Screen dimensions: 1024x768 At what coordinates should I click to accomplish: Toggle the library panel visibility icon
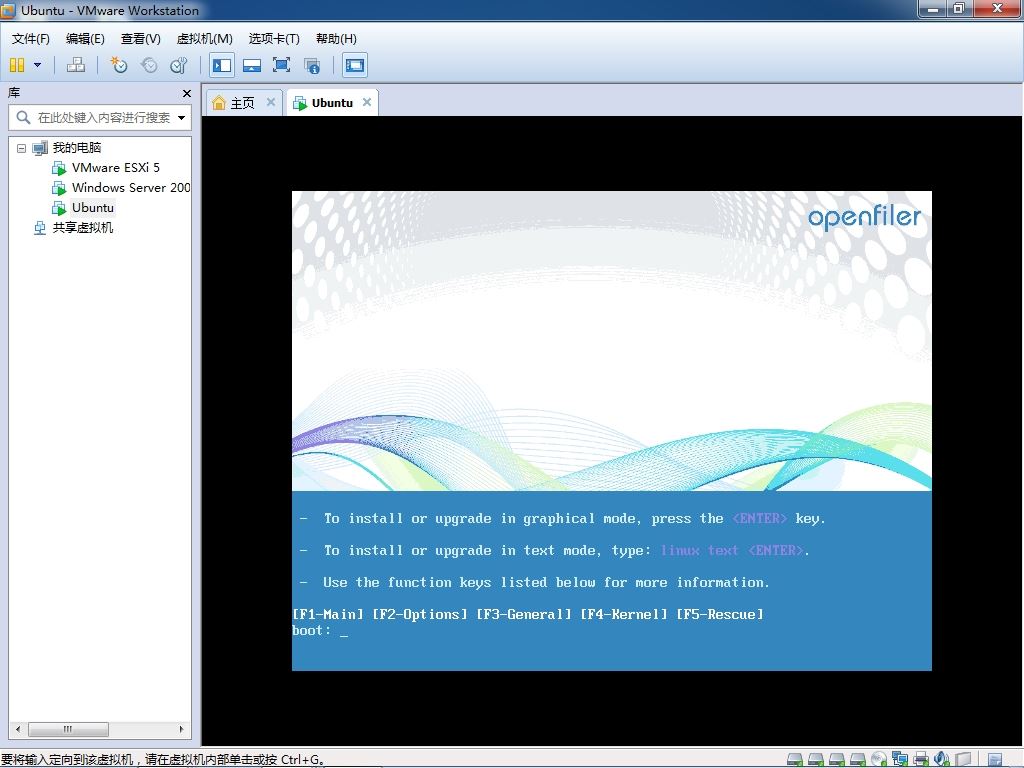[x=222, y=65]
